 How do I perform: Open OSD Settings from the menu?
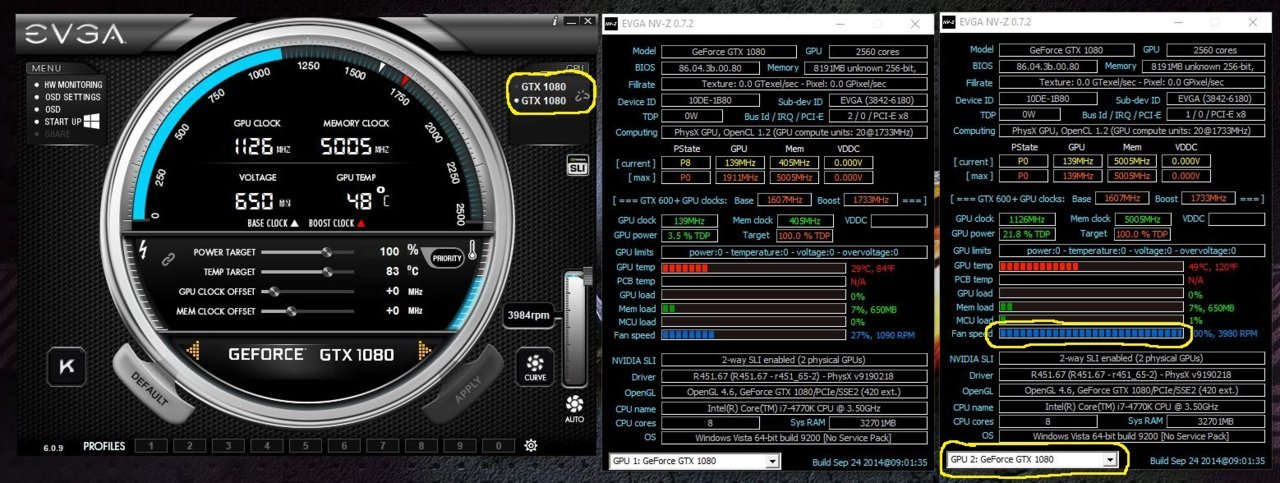pyautogui.click(x=72, y=97)
